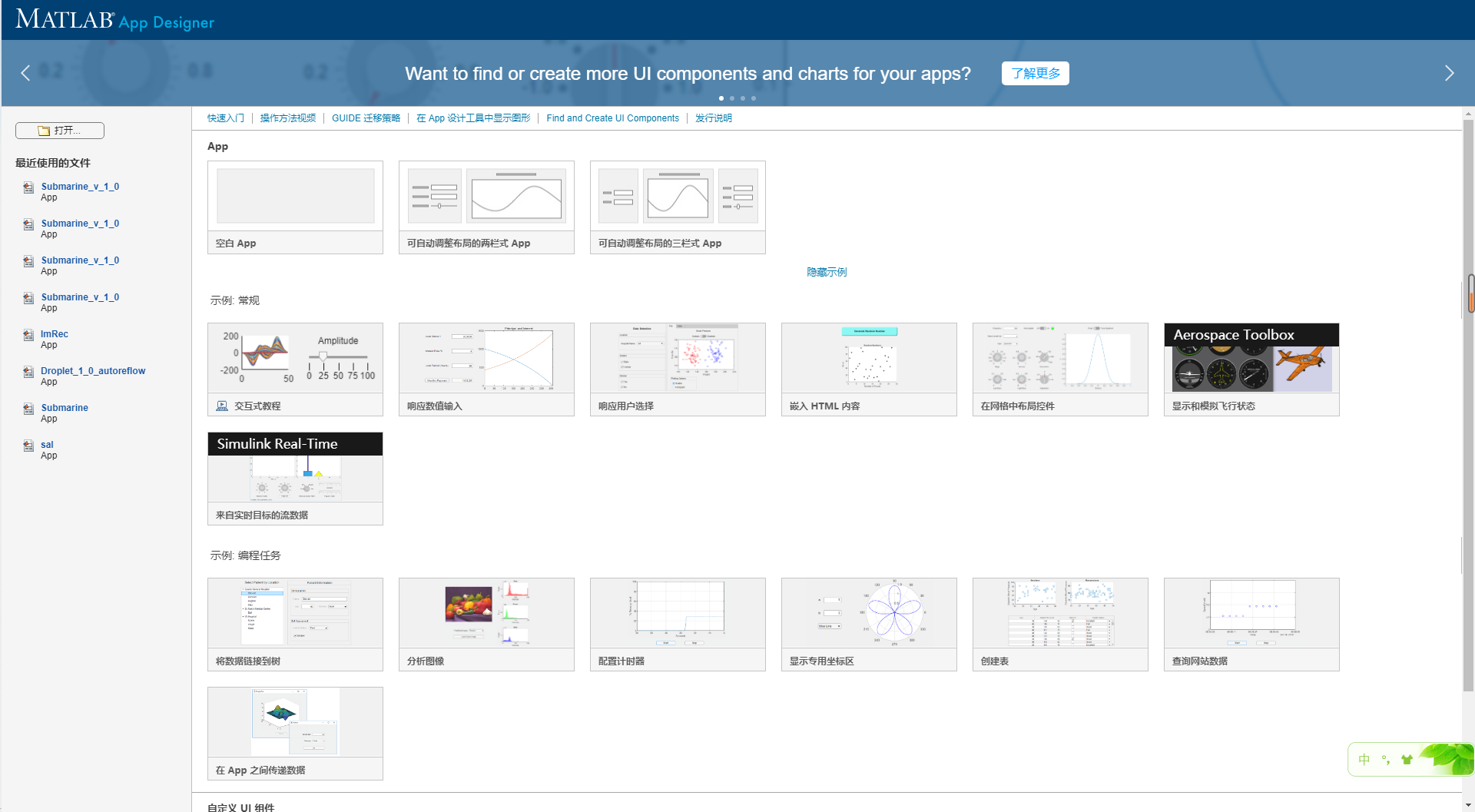
Task: Open the sal recent file
Action: click(x=47, y=445)
